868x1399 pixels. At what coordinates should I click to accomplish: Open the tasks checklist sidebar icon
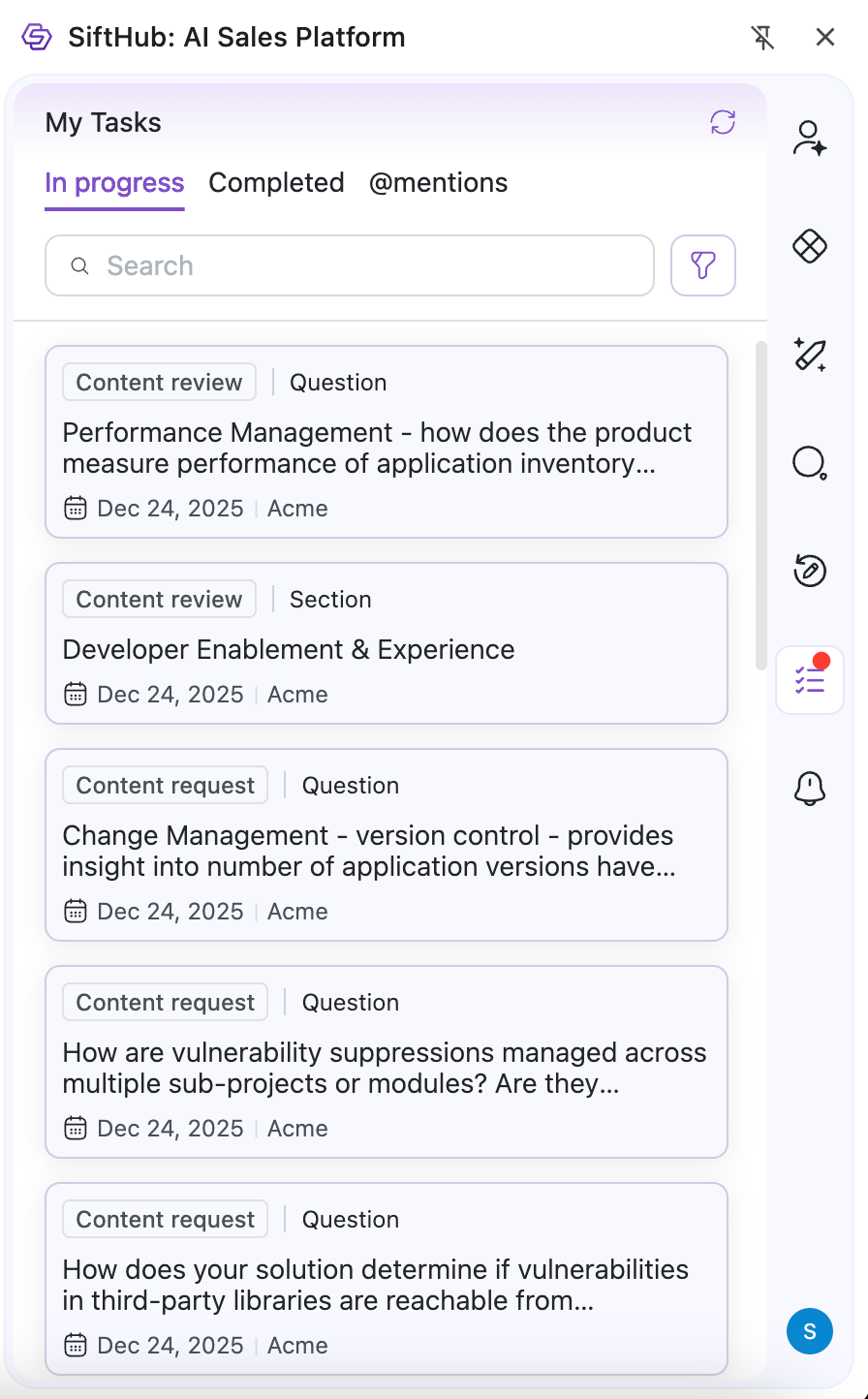point(809,680)
